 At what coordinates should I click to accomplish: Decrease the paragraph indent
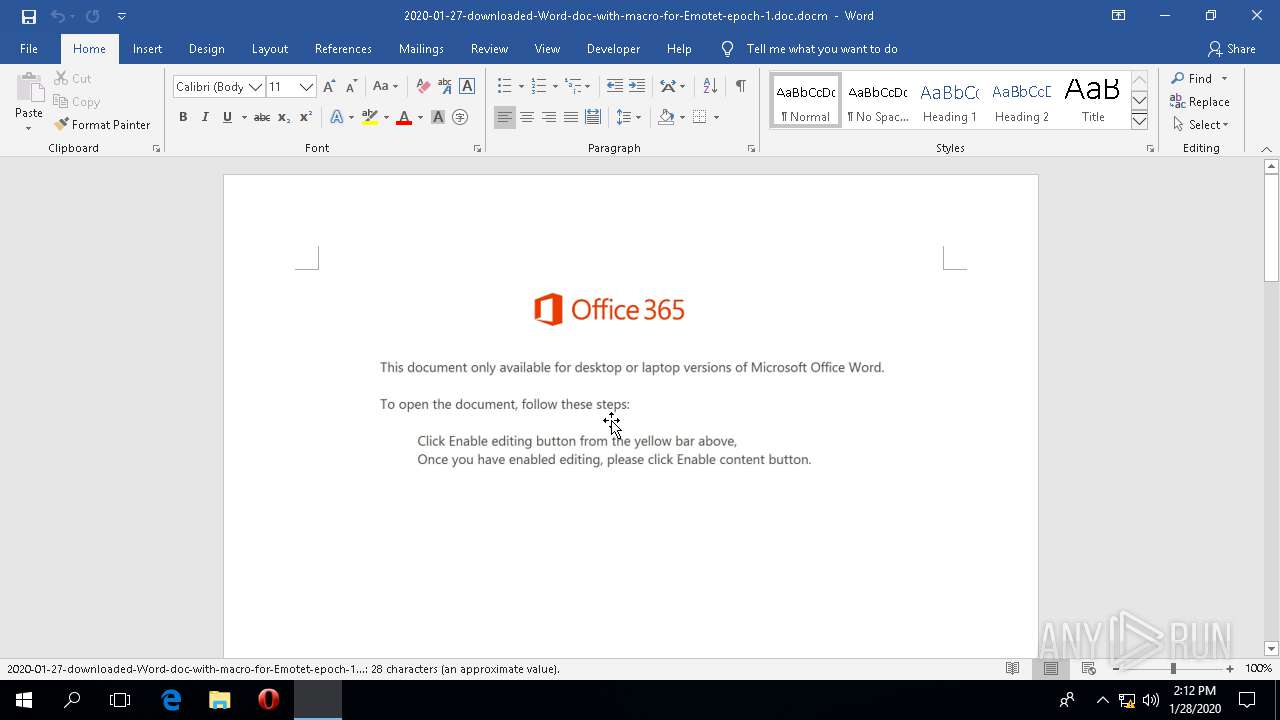click(615, 87)
